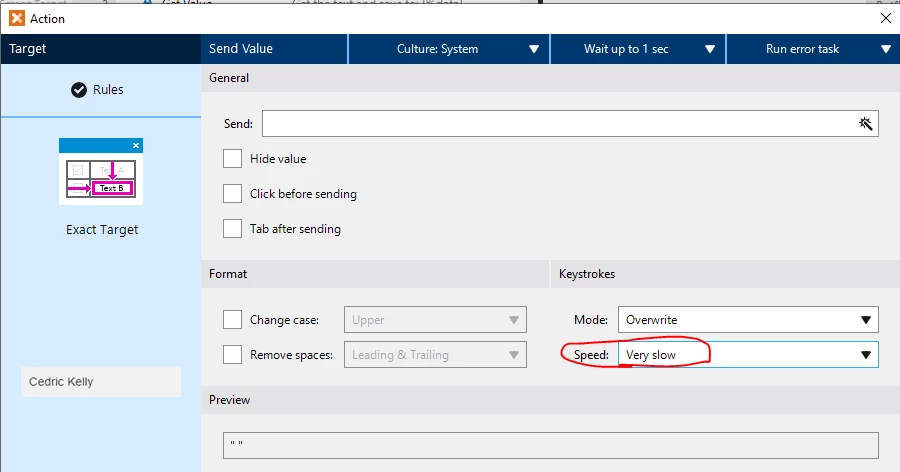
Task: Open the Upper case dropdown
Action: pyautogui.click(x=435, y=320)
